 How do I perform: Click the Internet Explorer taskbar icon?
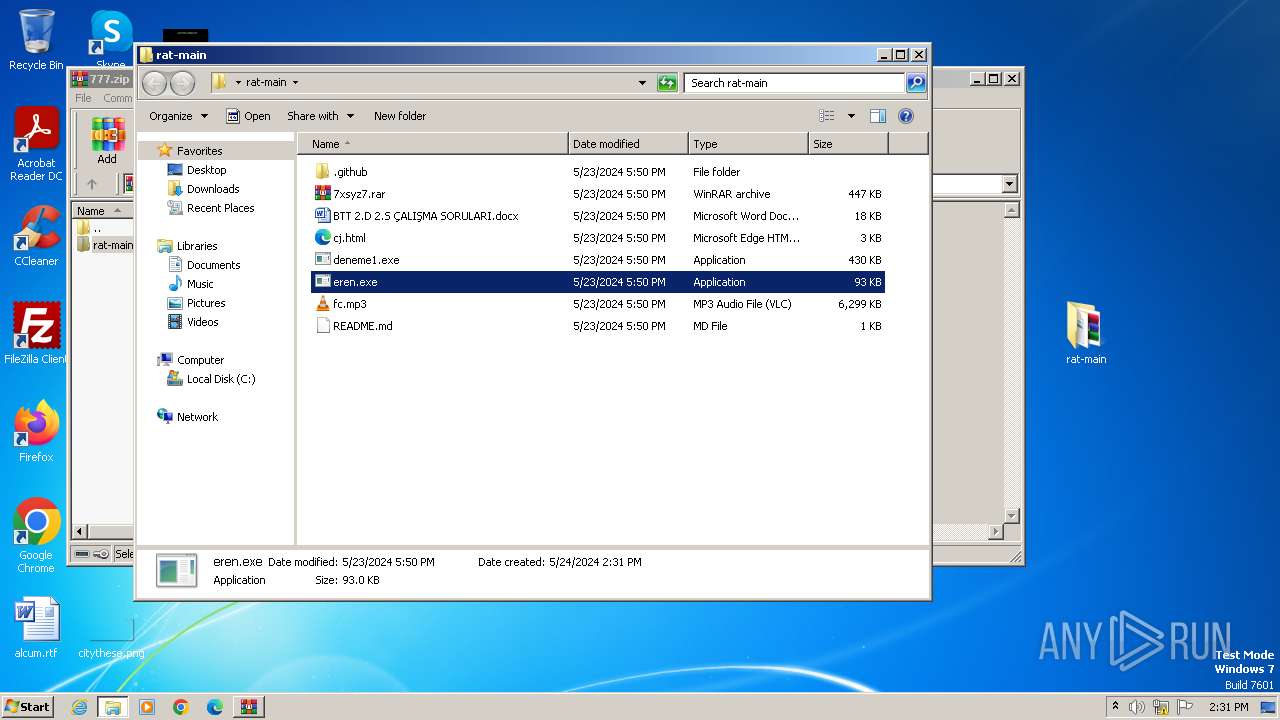pyautogui.click(x=79, y=707)
